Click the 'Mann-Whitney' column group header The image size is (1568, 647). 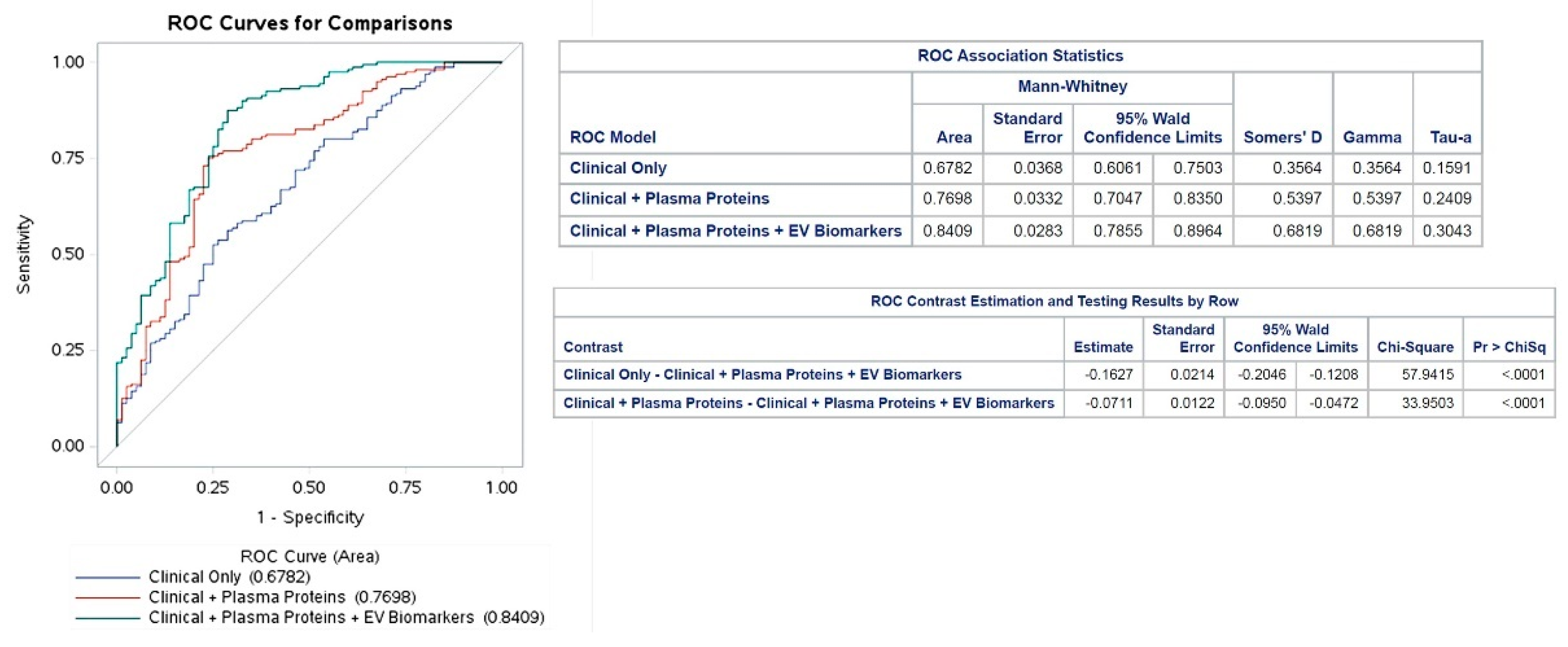1072,86
